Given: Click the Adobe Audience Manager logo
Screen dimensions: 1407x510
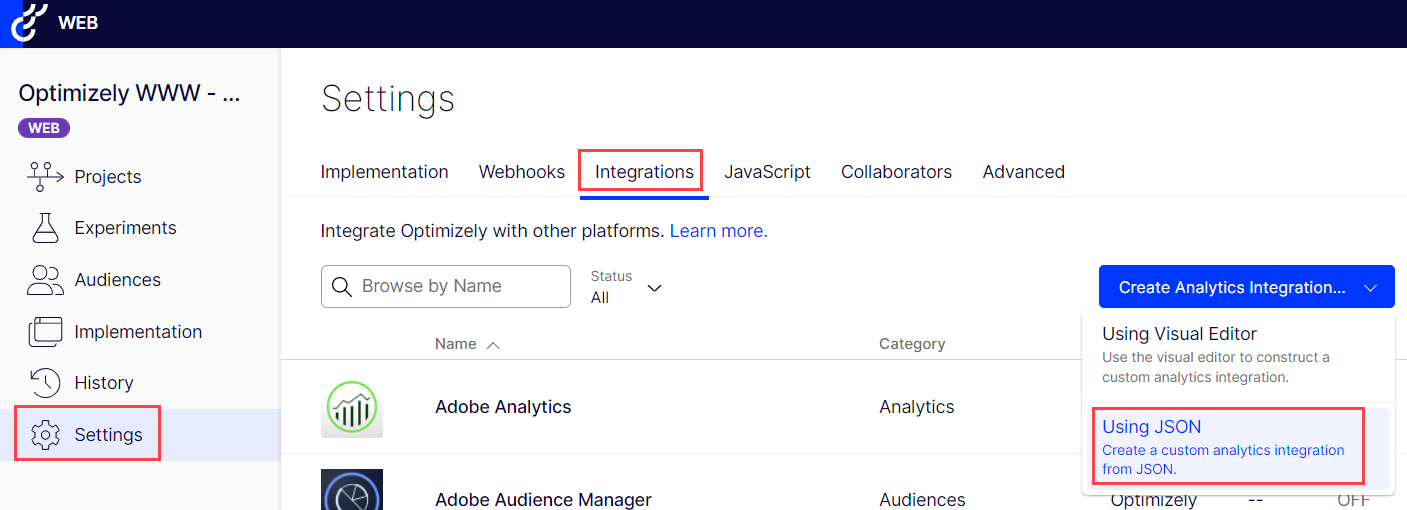Looking at the screenshot, I should tap(351, 490).
